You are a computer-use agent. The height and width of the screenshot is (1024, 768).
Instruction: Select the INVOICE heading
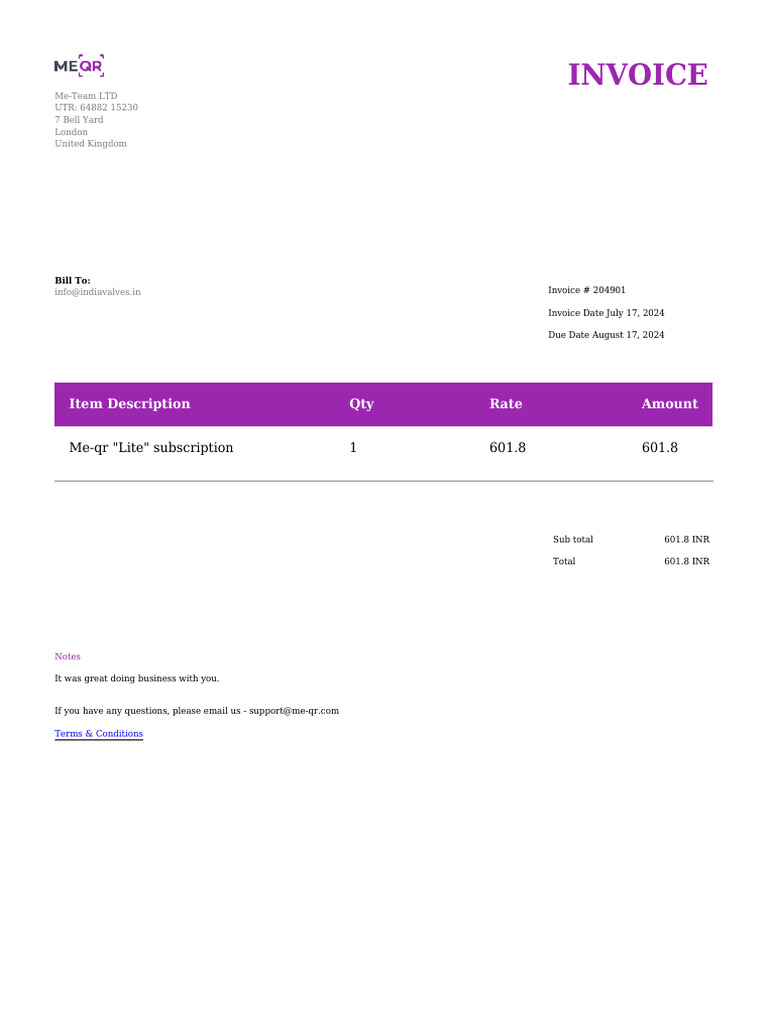(x=637, y=74)
